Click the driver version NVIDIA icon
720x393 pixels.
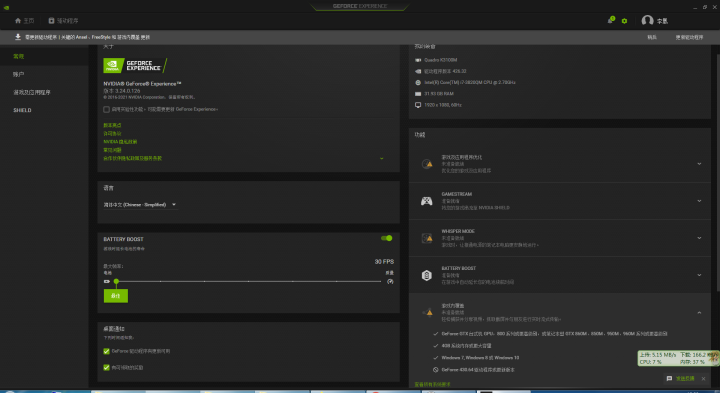418,71
